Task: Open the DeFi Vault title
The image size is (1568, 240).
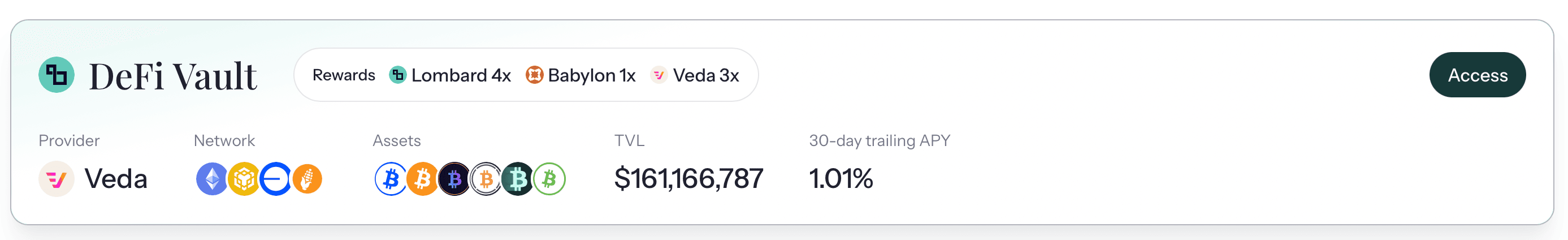Action: [173, 76]
